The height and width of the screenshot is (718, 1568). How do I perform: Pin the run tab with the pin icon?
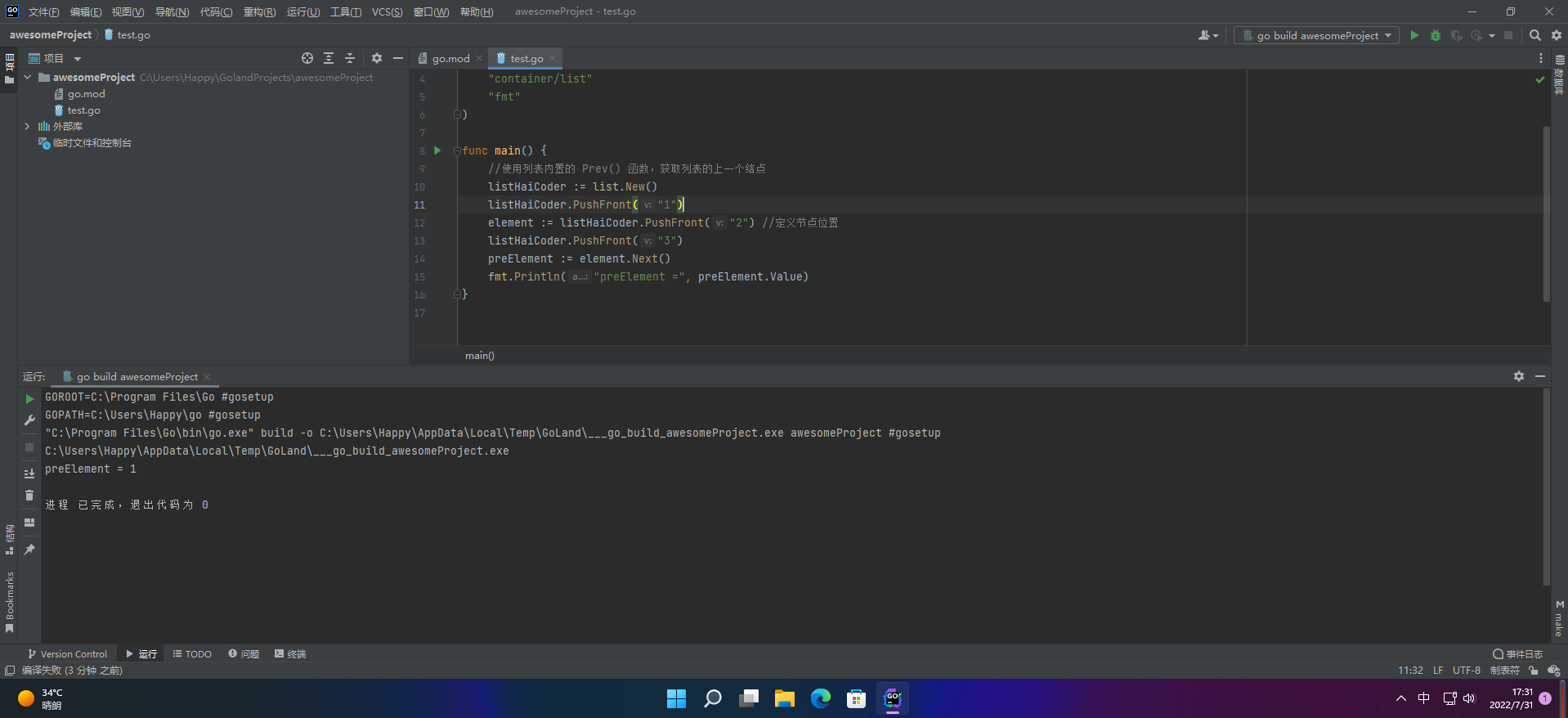click(x=29, y=550)
